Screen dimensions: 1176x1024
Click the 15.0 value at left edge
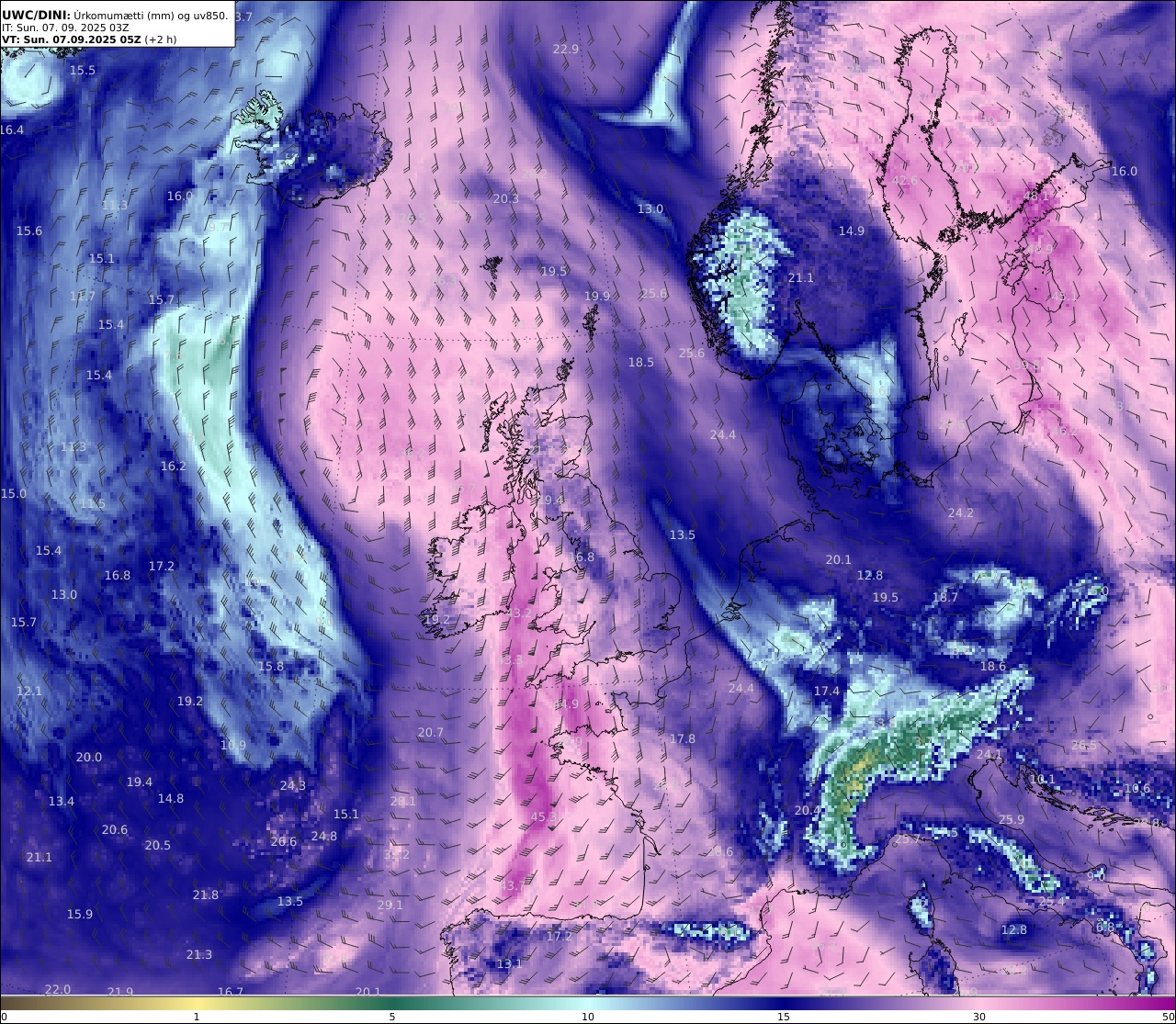[x=13, y=493]
